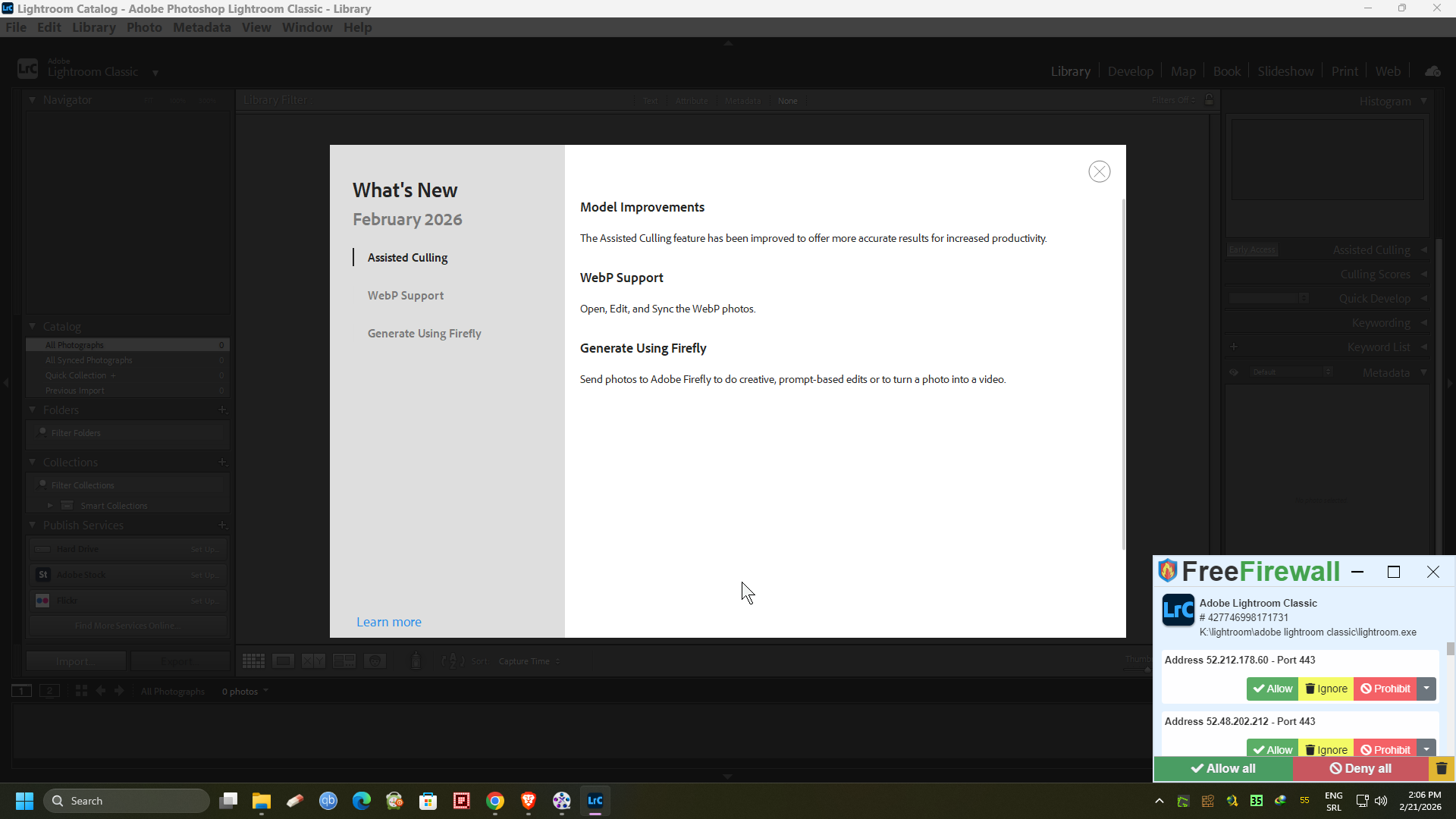
Task: Select People view face icon
Action: 375,661
